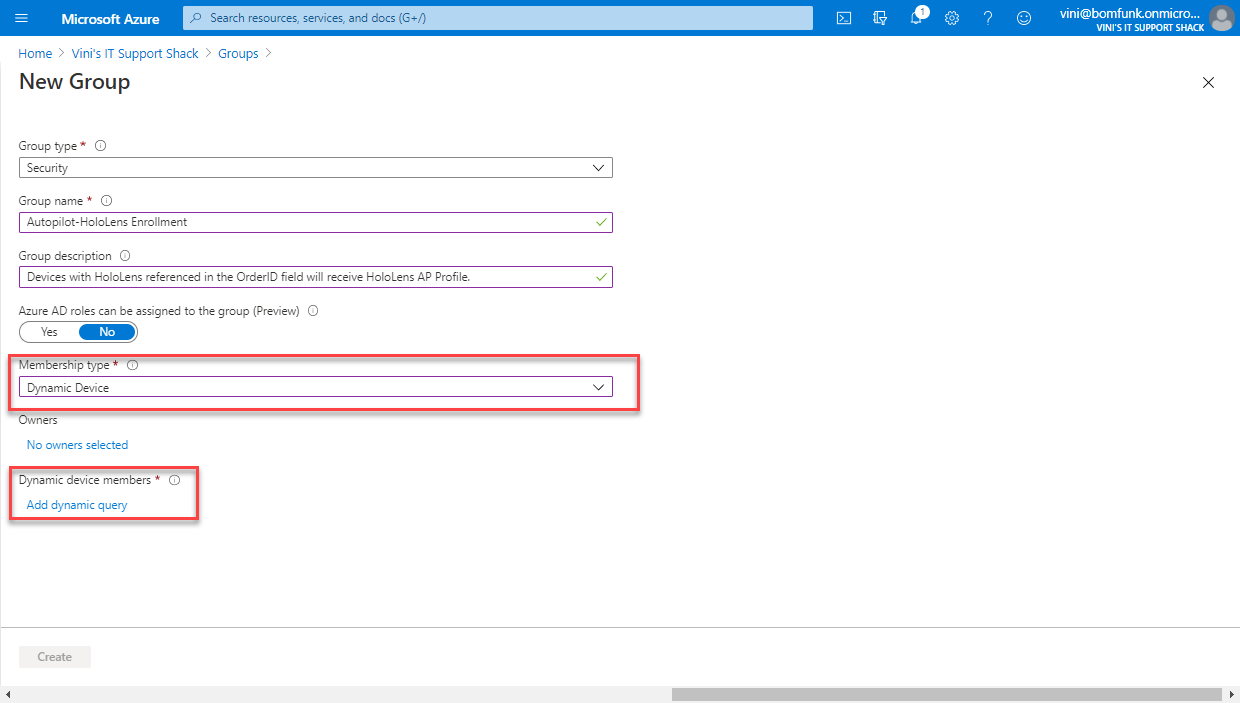Image resolution: width=1240 pixels, height=703 pixels.
Task: Click the user account avatar
Action: (1221, 18)
